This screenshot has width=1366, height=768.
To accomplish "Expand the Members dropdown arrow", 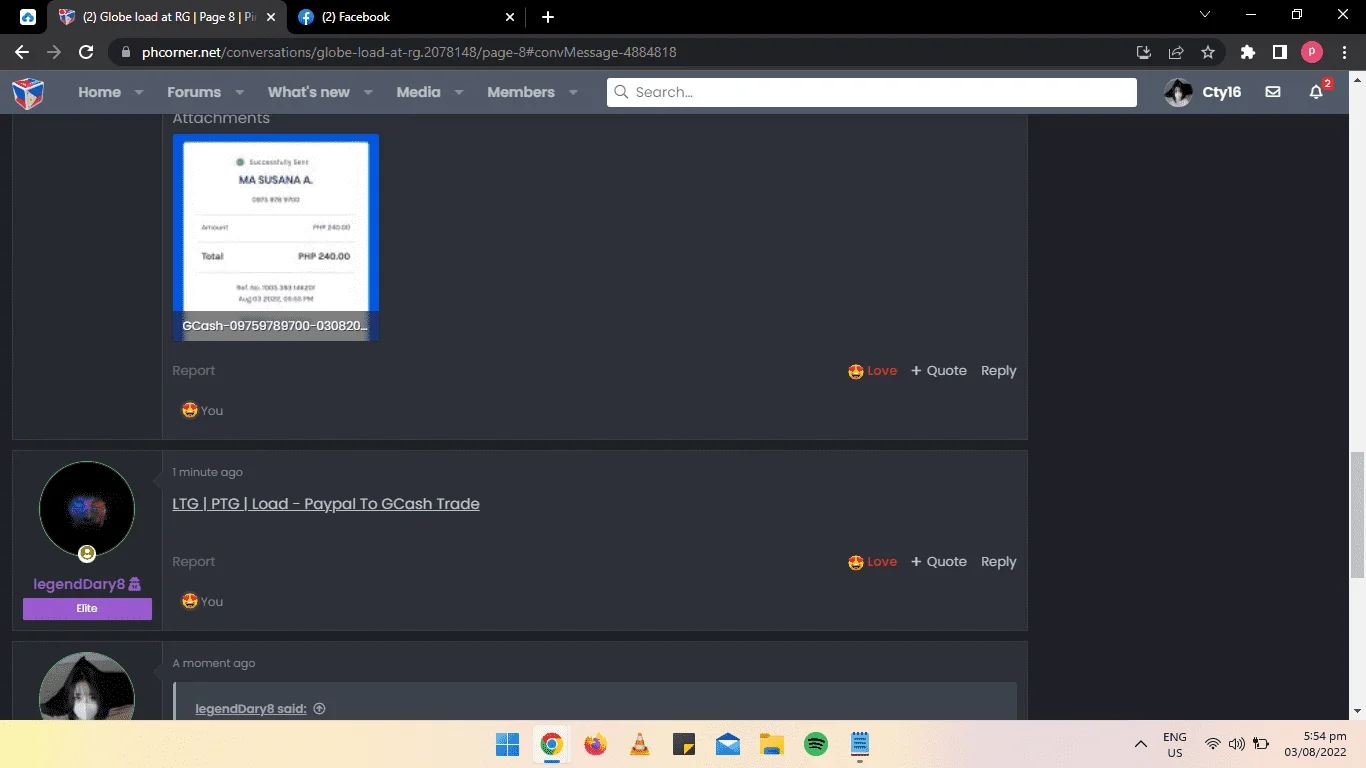I will [573, 92].
